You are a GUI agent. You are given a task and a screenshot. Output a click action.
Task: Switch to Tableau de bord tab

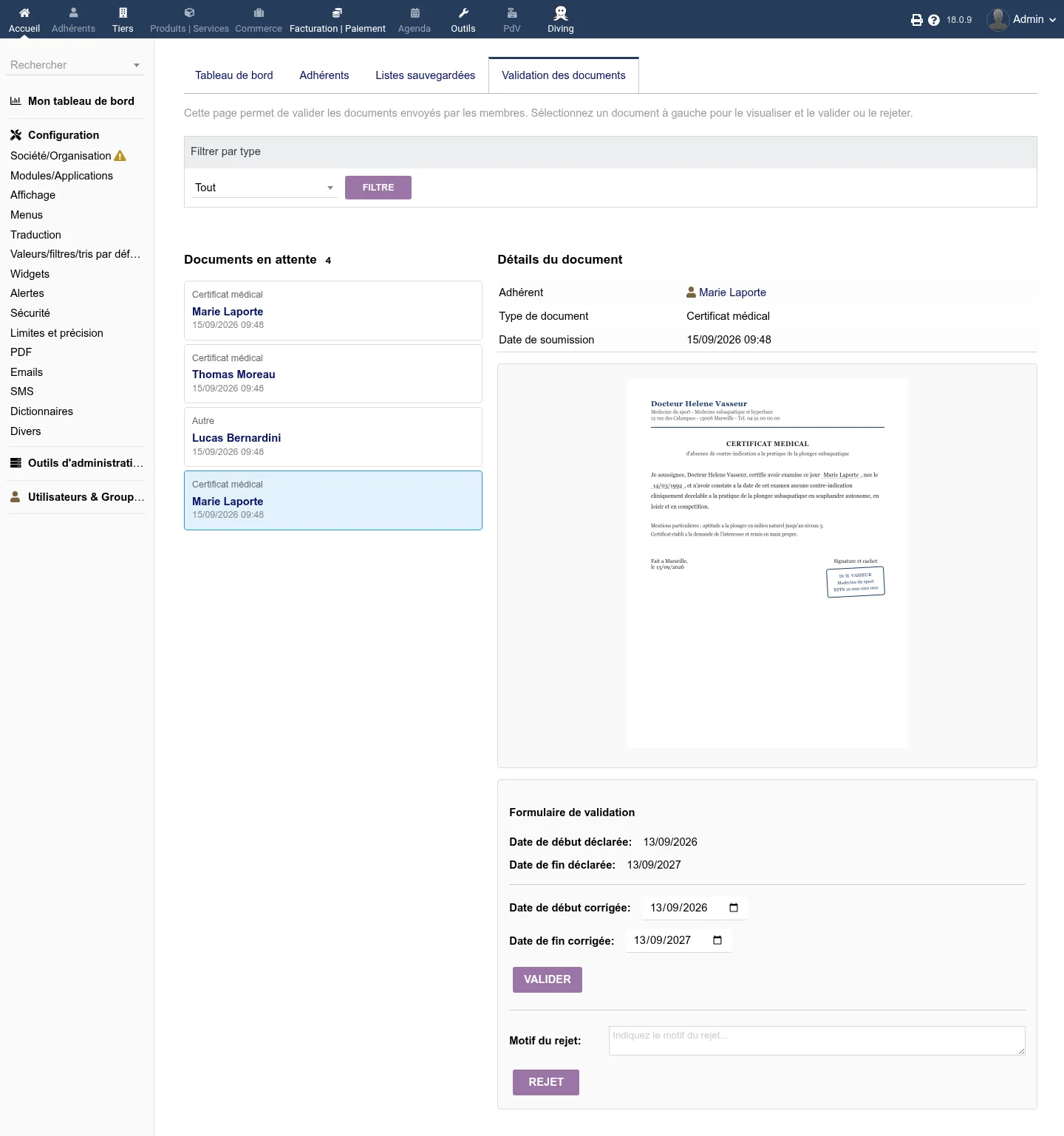click(234, 75)
